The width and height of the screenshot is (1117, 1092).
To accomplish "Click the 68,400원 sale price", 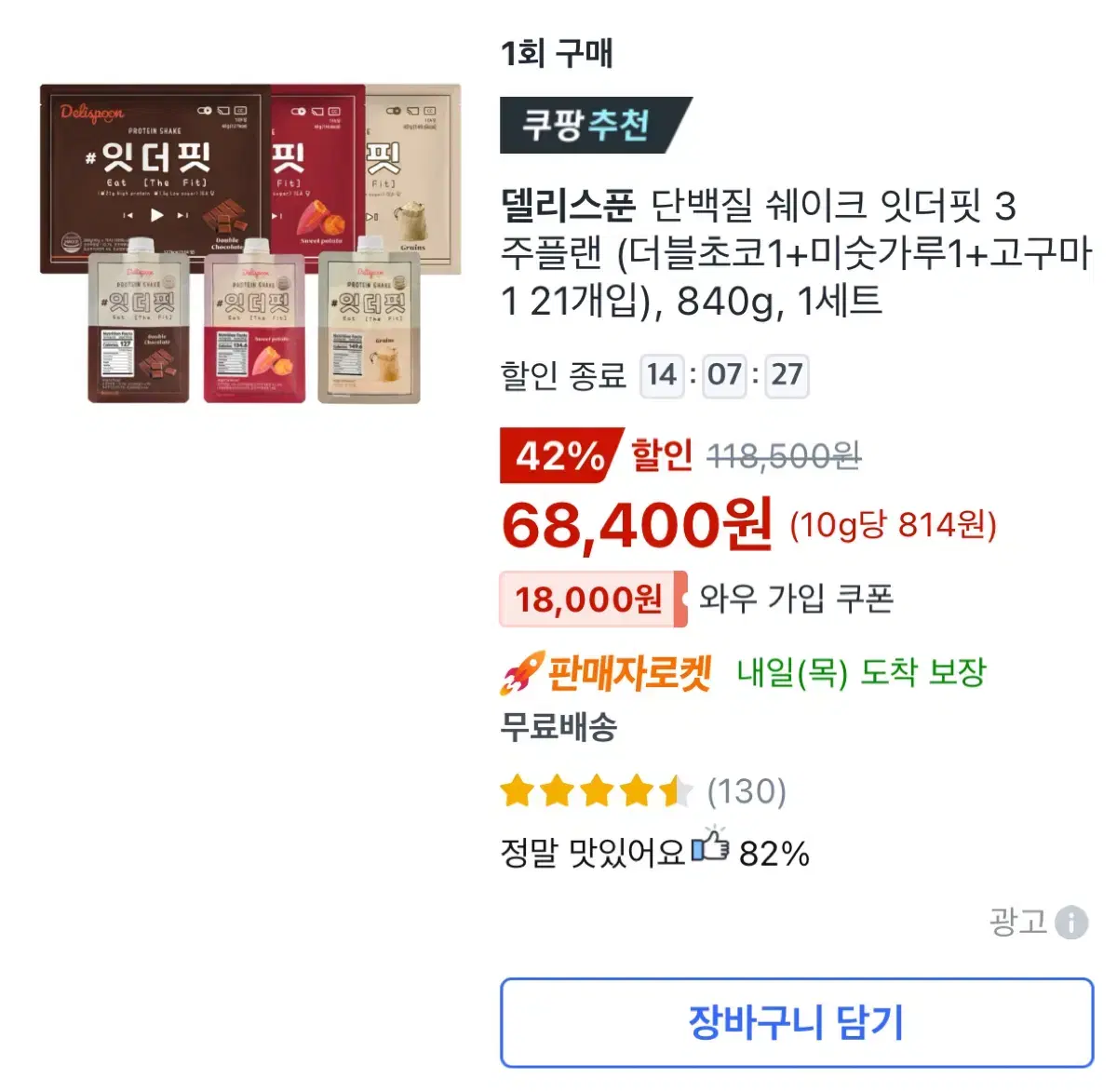I will click(x=637, y=524).
